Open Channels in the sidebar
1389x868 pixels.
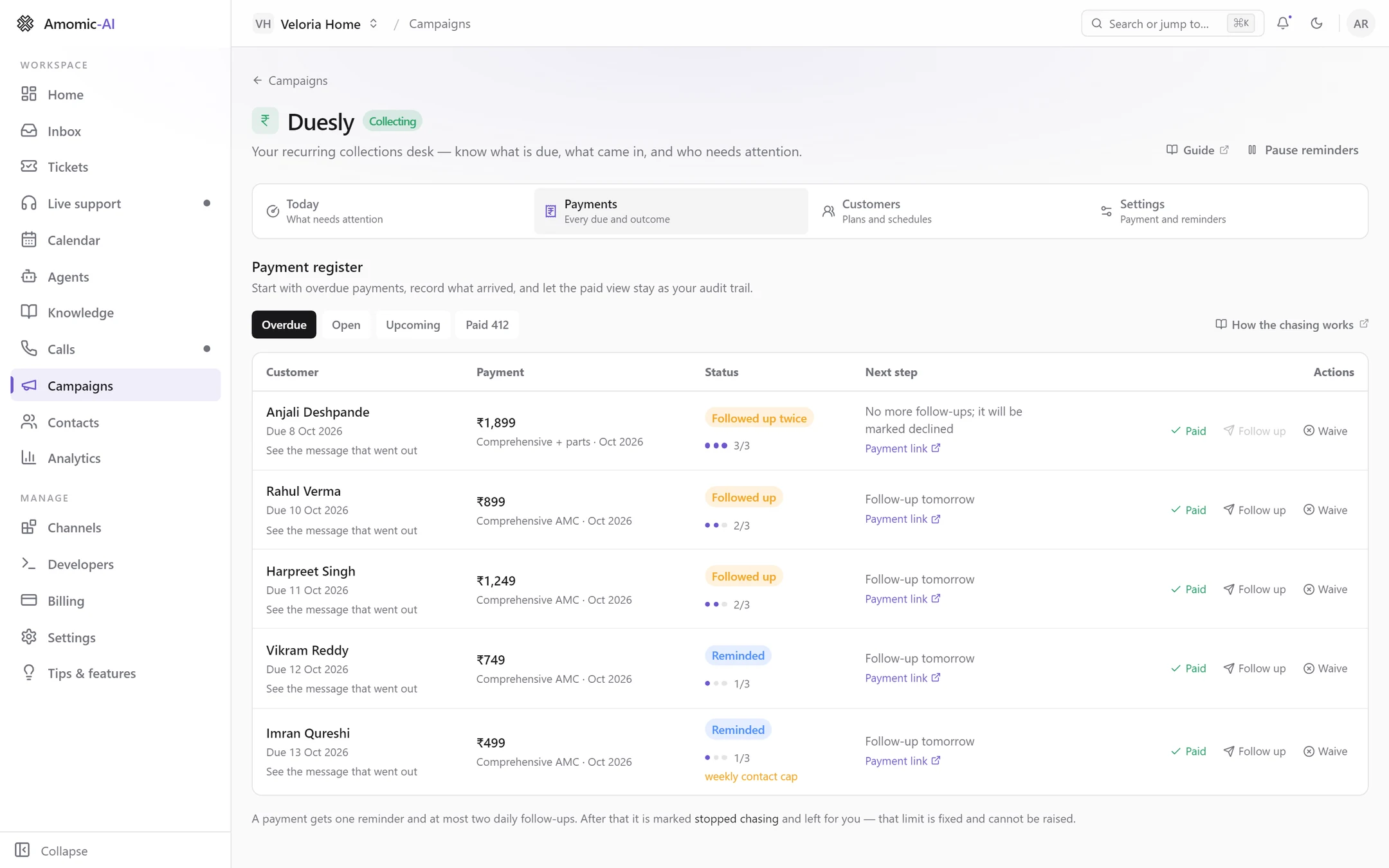pyautogui.click(x=116, y=528)
